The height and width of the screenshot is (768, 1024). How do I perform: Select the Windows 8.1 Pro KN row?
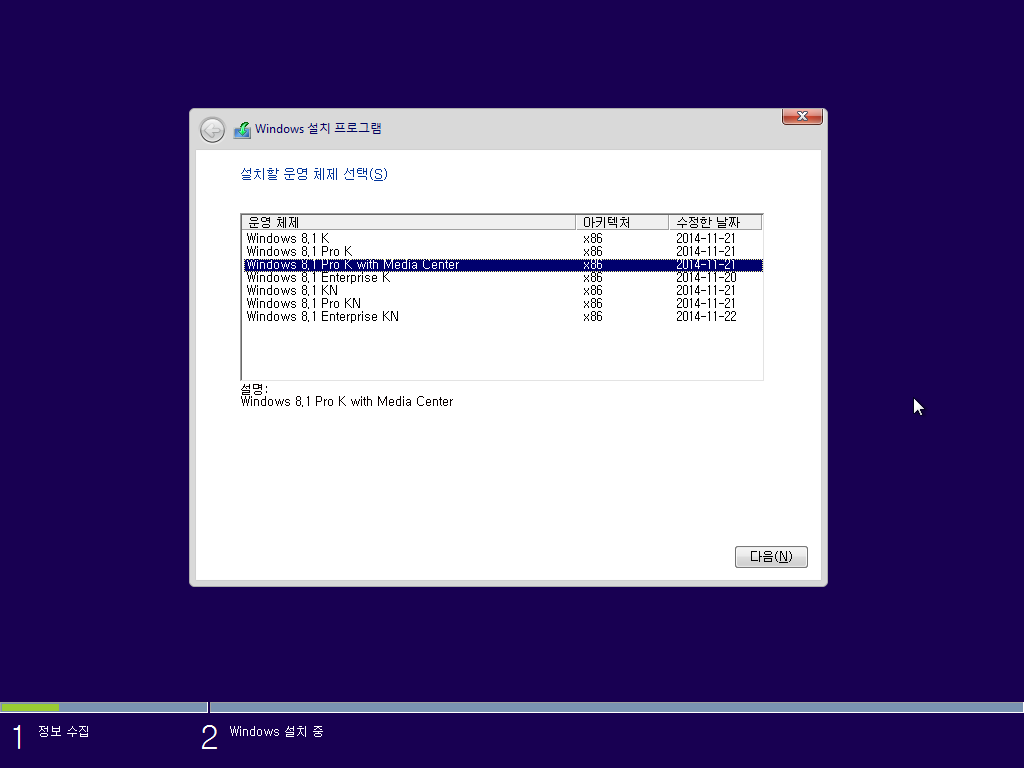502,304
